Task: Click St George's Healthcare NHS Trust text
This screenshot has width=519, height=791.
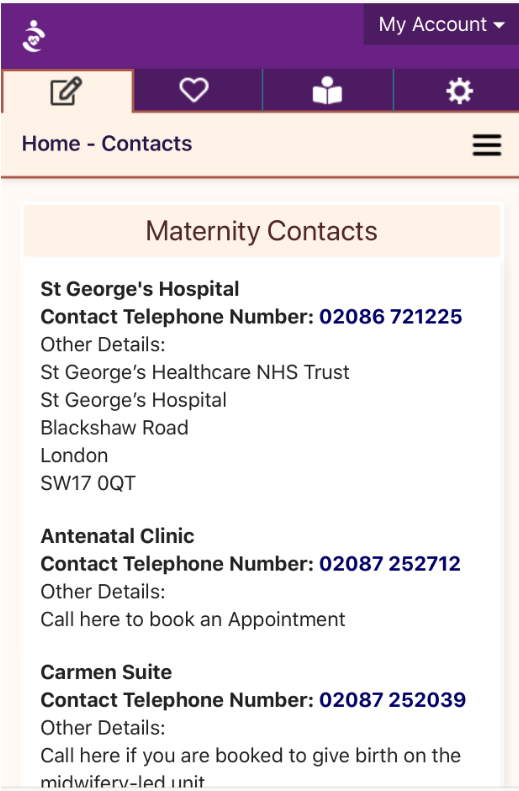Action: point(195,372)
